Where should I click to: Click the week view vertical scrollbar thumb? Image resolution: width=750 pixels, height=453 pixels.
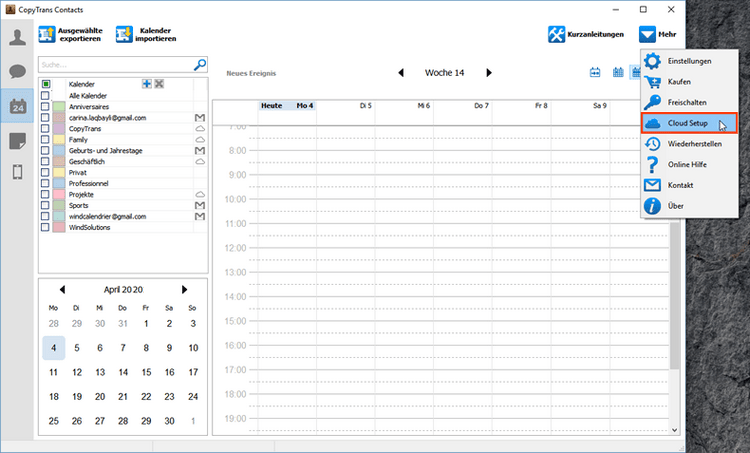[x=674, y=294]
